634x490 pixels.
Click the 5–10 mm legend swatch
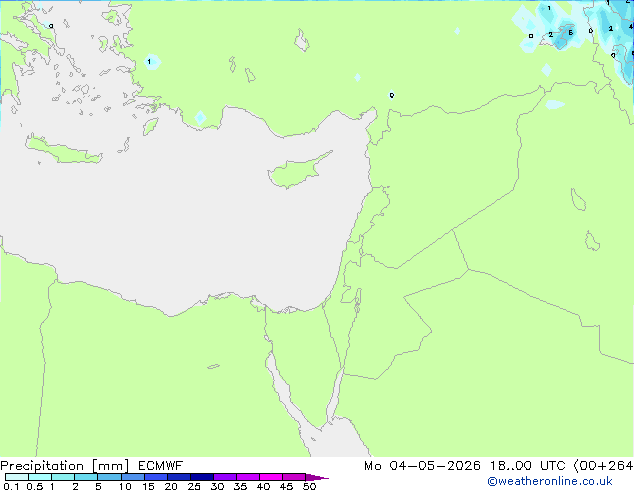[x=109, y=477]
